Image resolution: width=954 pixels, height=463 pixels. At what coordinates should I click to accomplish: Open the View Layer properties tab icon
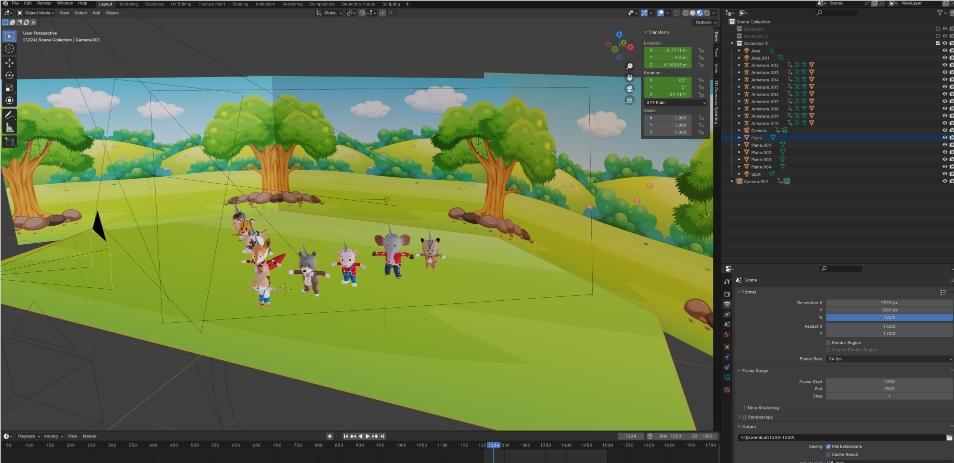(x=727, y=315)
